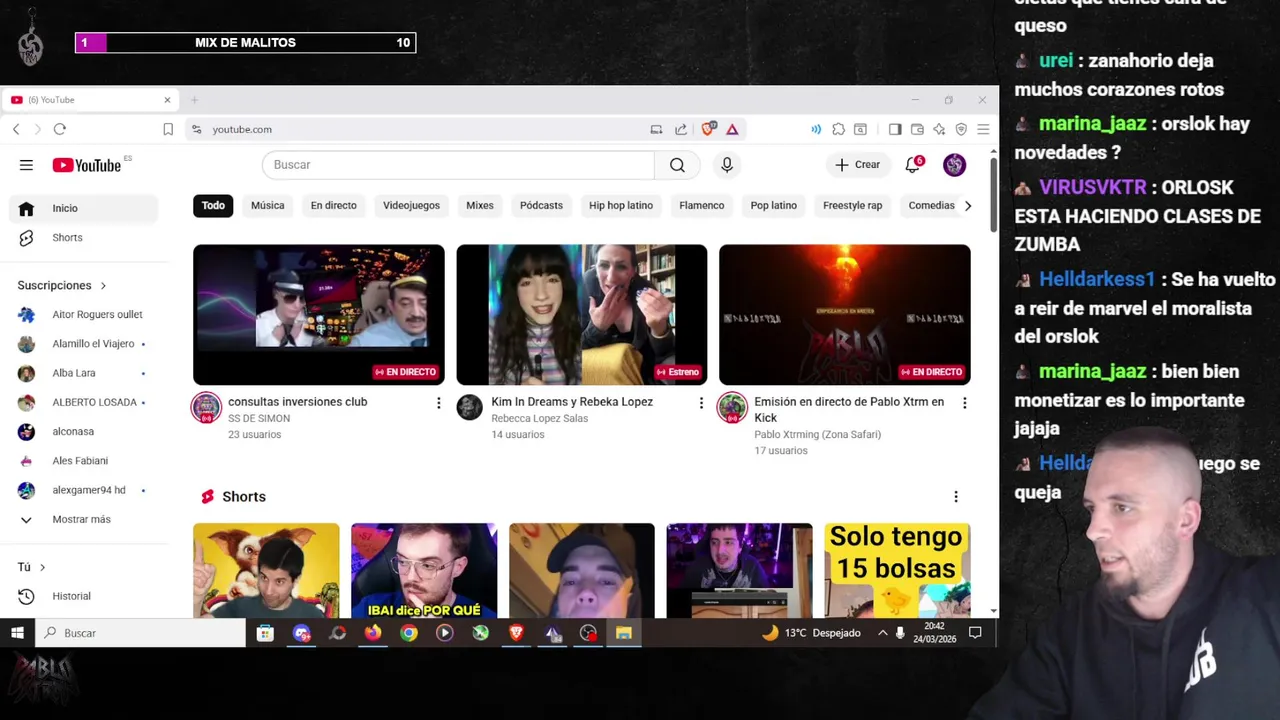This screenshot has width=1280, height=720.
Task: Bookmark this page icon
Action: point(168,129)
